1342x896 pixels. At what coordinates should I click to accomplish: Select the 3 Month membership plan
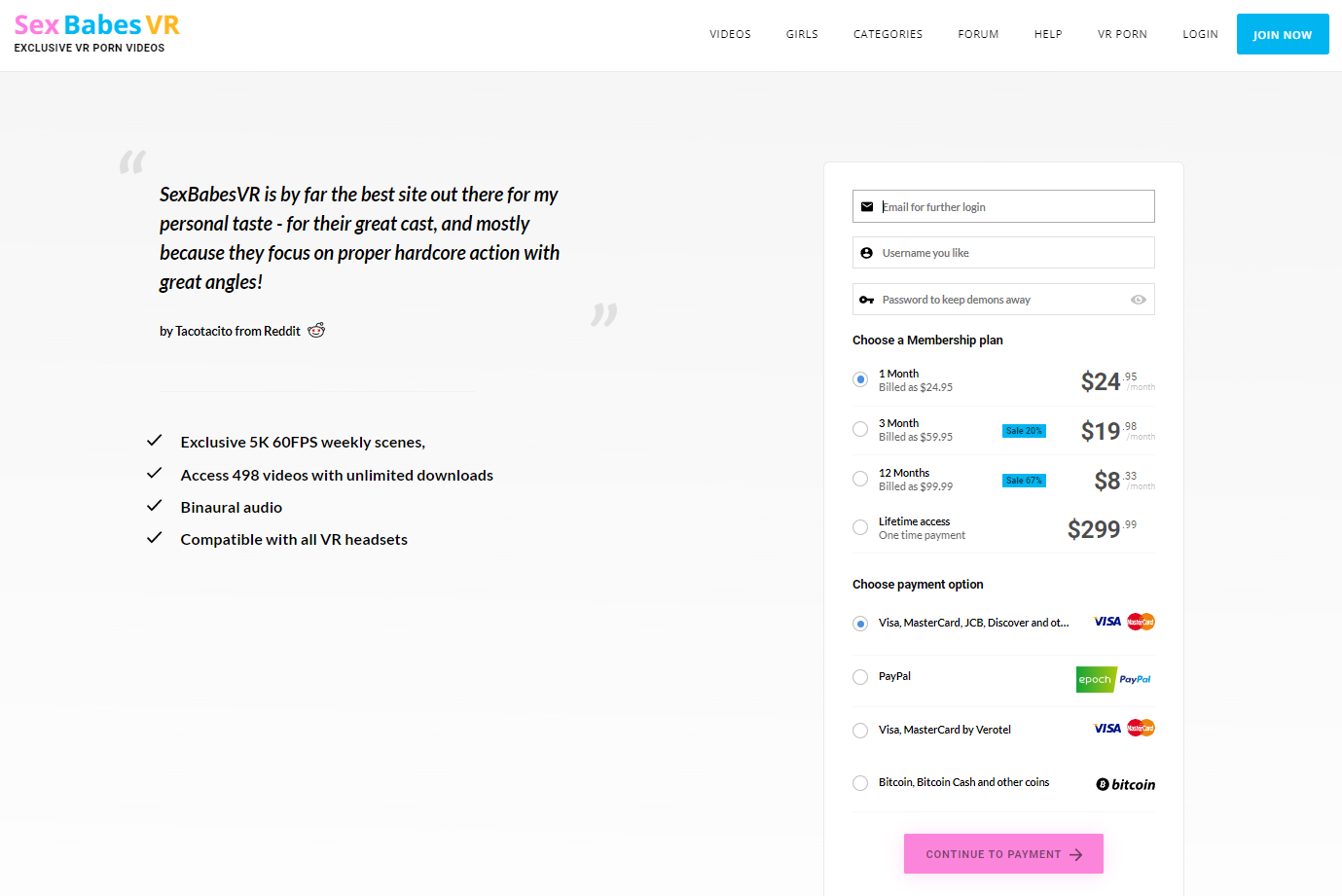click(860, 429)
